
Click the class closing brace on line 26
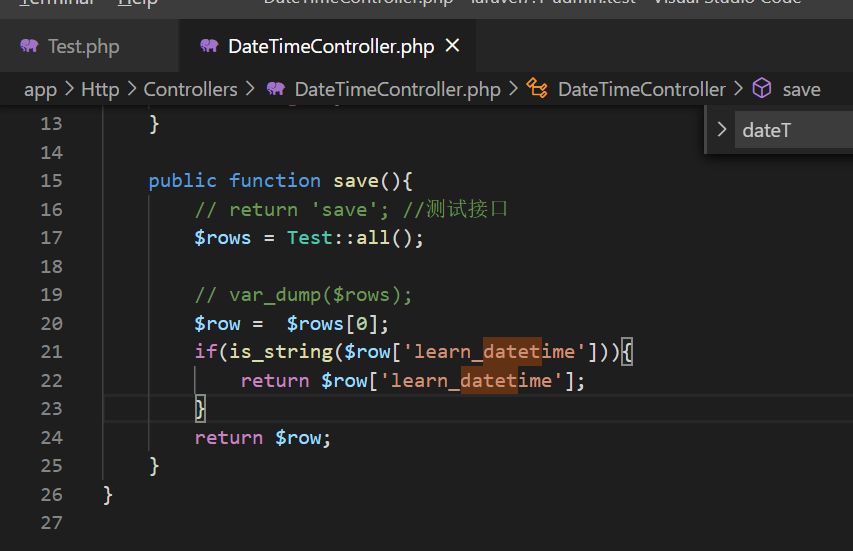(x=108, y=495)
